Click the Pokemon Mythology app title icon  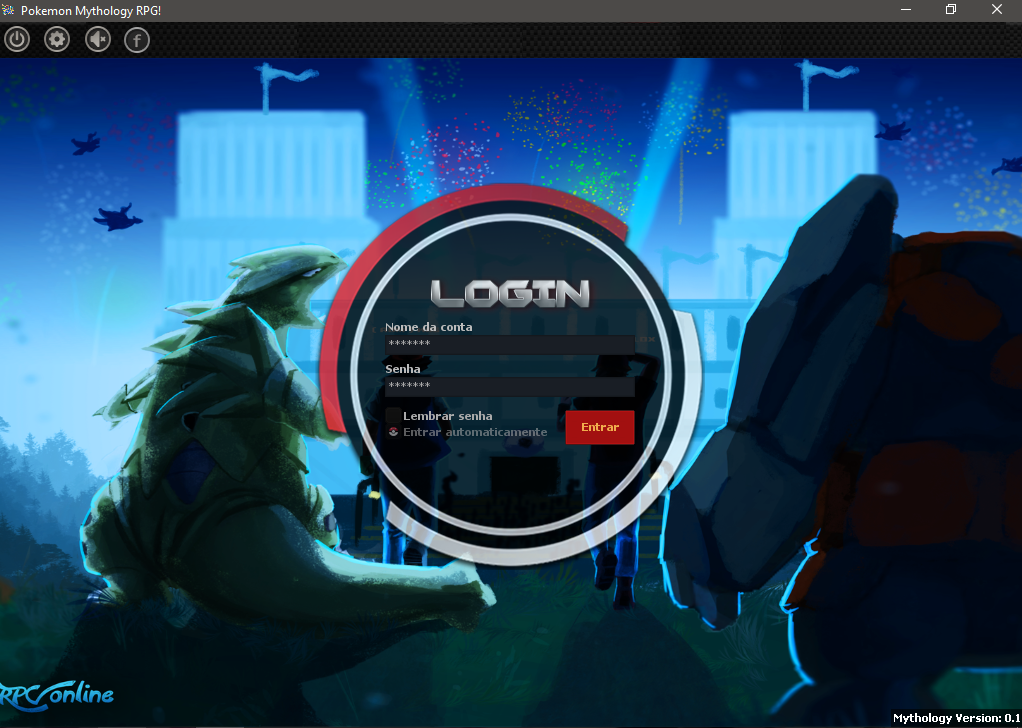pos(8,10)
